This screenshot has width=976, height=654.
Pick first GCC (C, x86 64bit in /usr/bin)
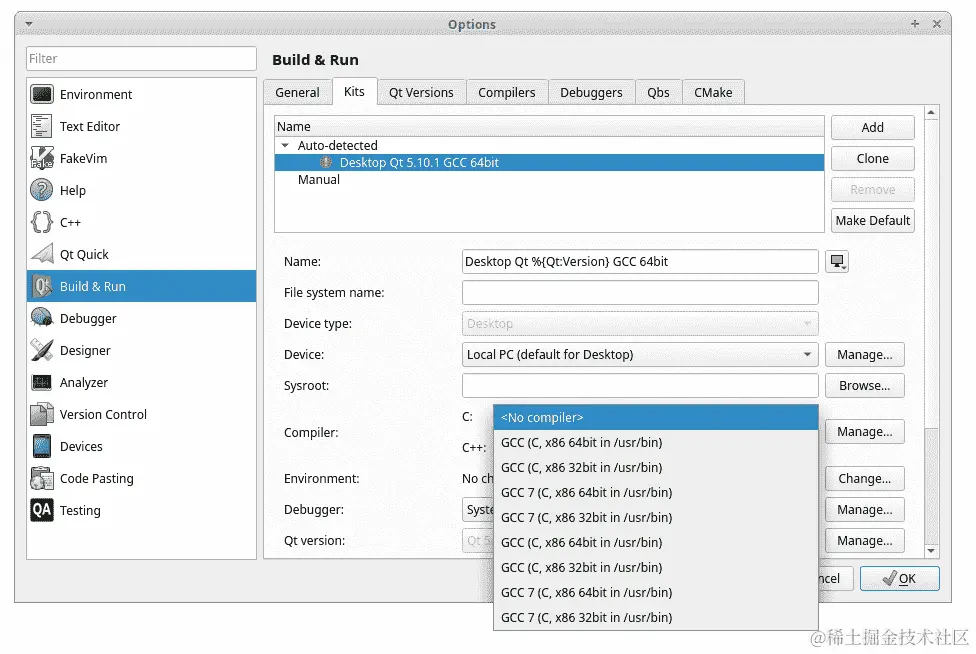pyautogui.click(x=655, y=442)
